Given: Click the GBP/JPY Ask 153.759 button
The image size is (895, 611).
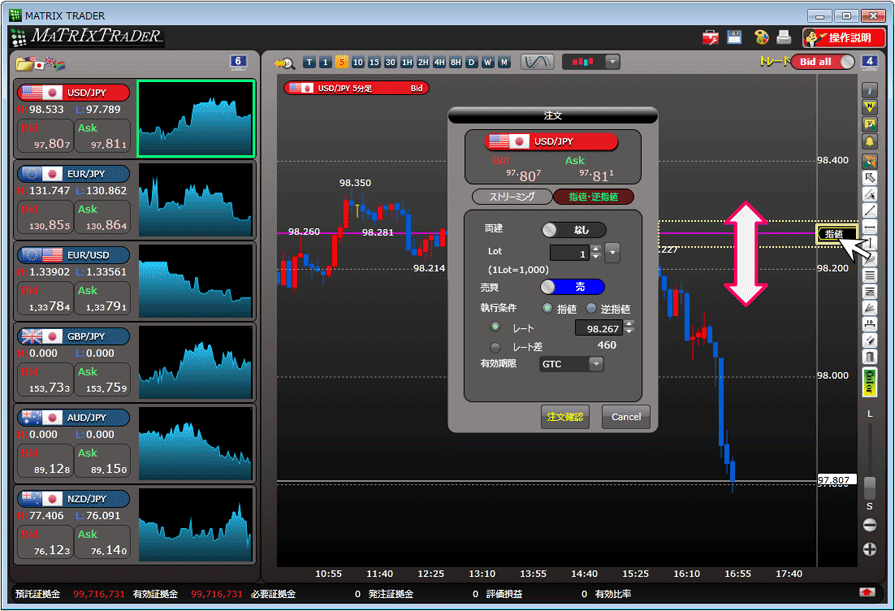Looking at the screenshot, I should click(102, 380).
